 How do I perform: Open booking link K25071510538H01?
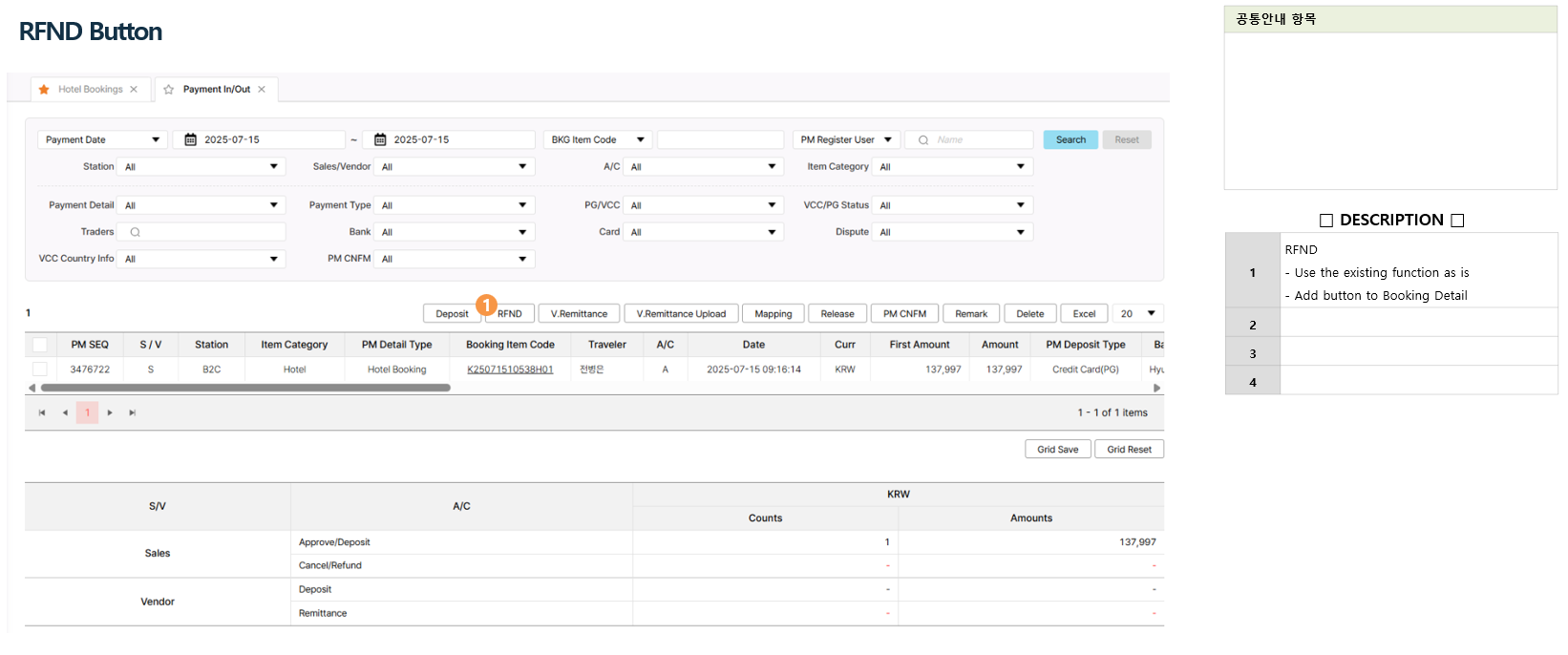pos(510,370)
